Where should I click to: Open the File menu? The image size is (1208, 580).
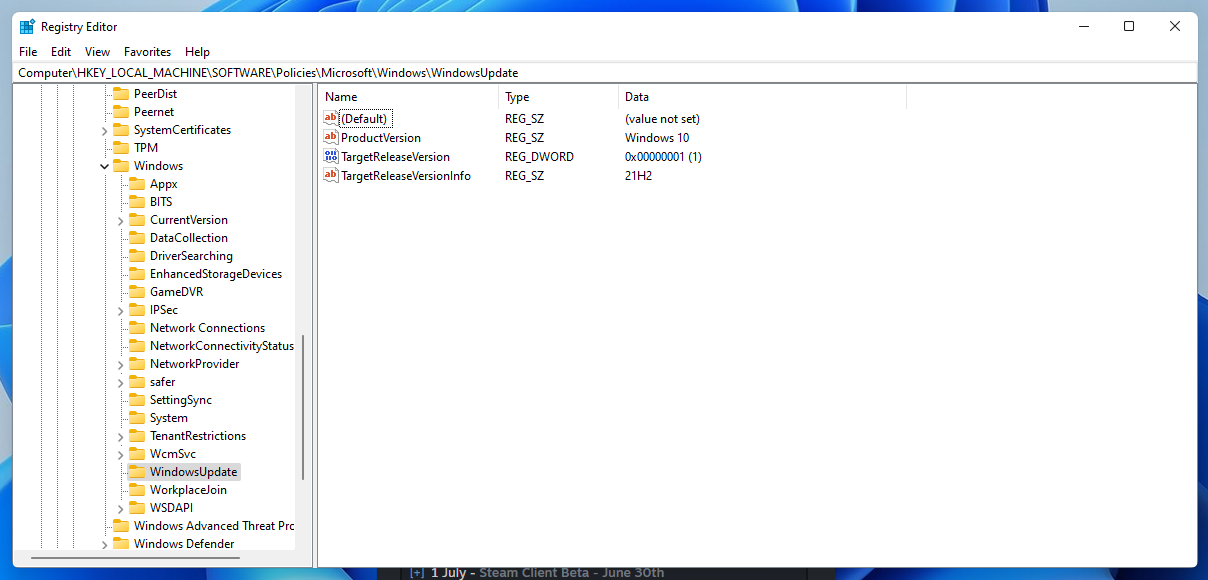click(x=28, y=52)
